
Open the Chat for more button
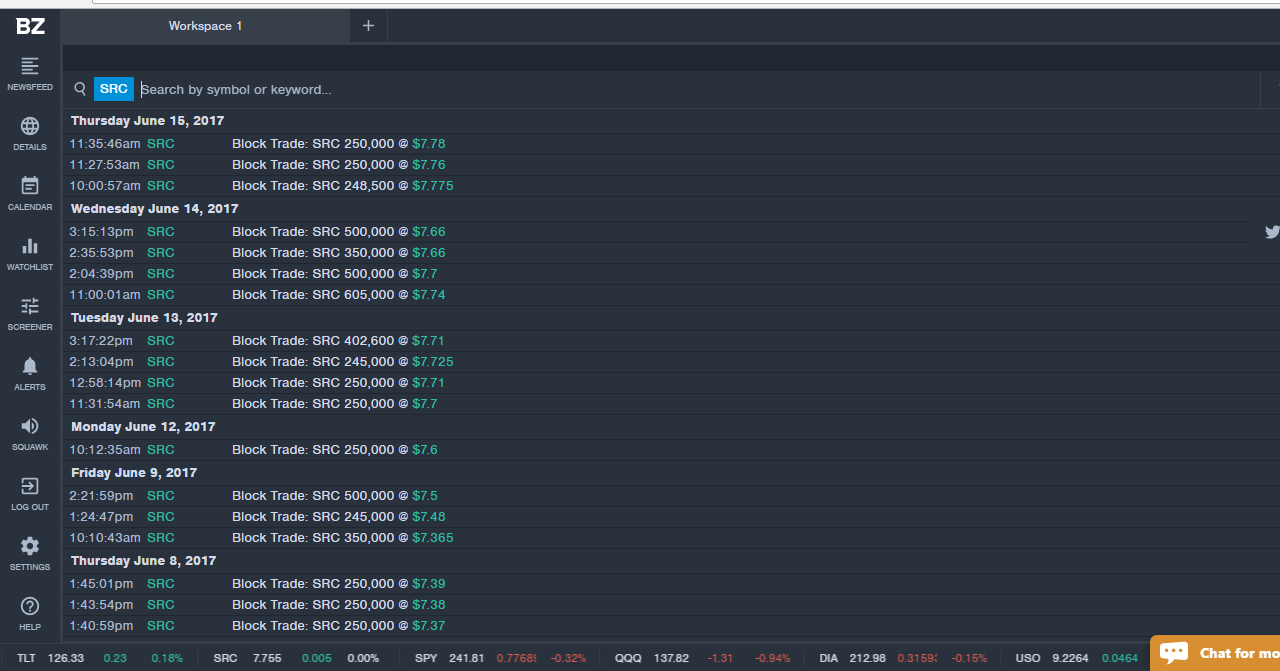(x=1215, y=653)
